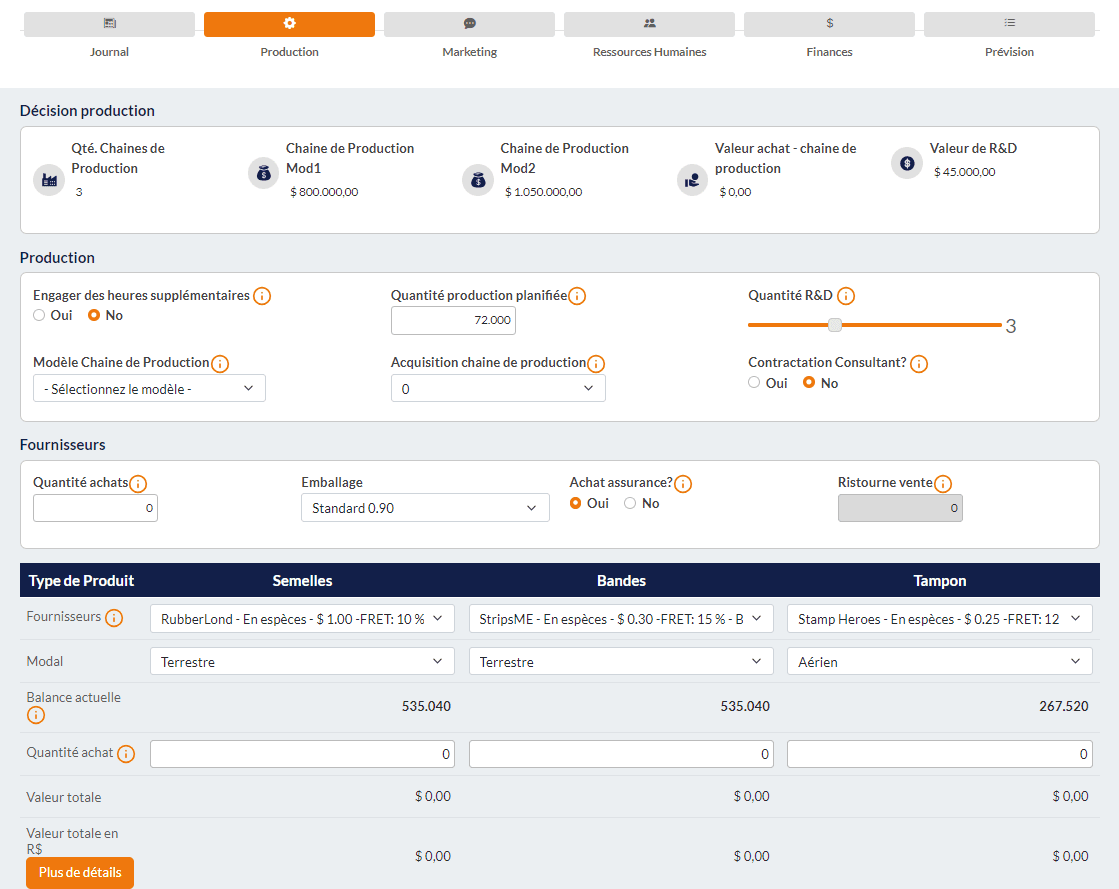The image size is (1119, 889).
Task: Go to the Ressources Humaines section
Action: pos(649,25)
